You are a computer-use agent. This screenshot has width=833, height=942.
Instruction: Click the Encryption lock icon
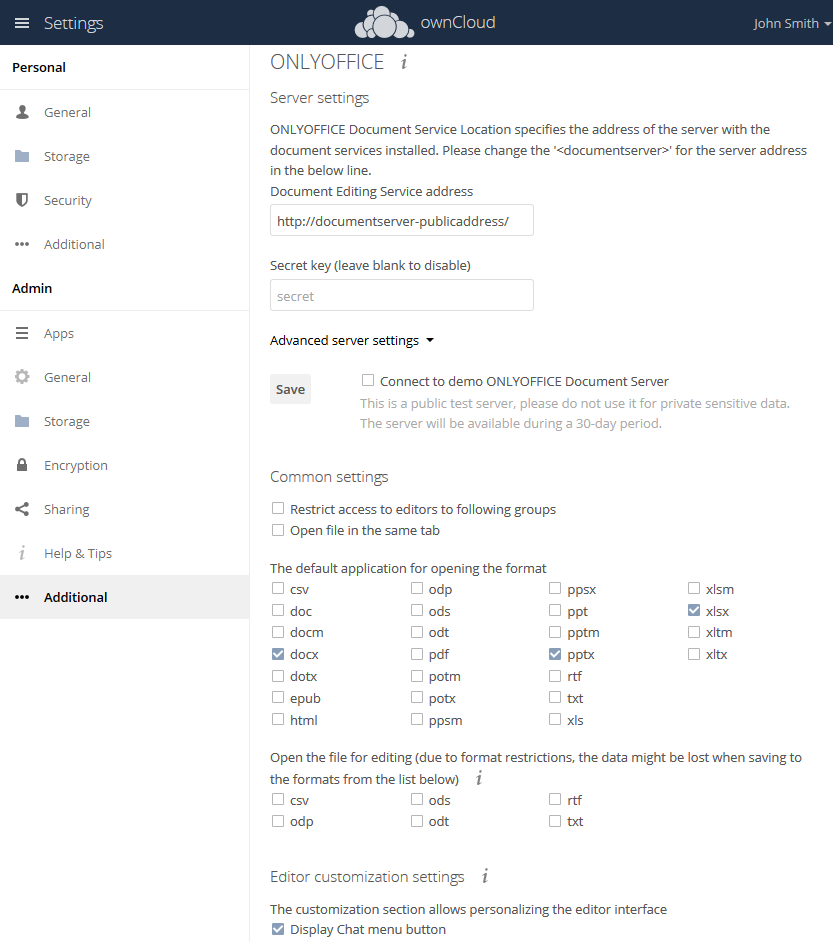(22, 465)
